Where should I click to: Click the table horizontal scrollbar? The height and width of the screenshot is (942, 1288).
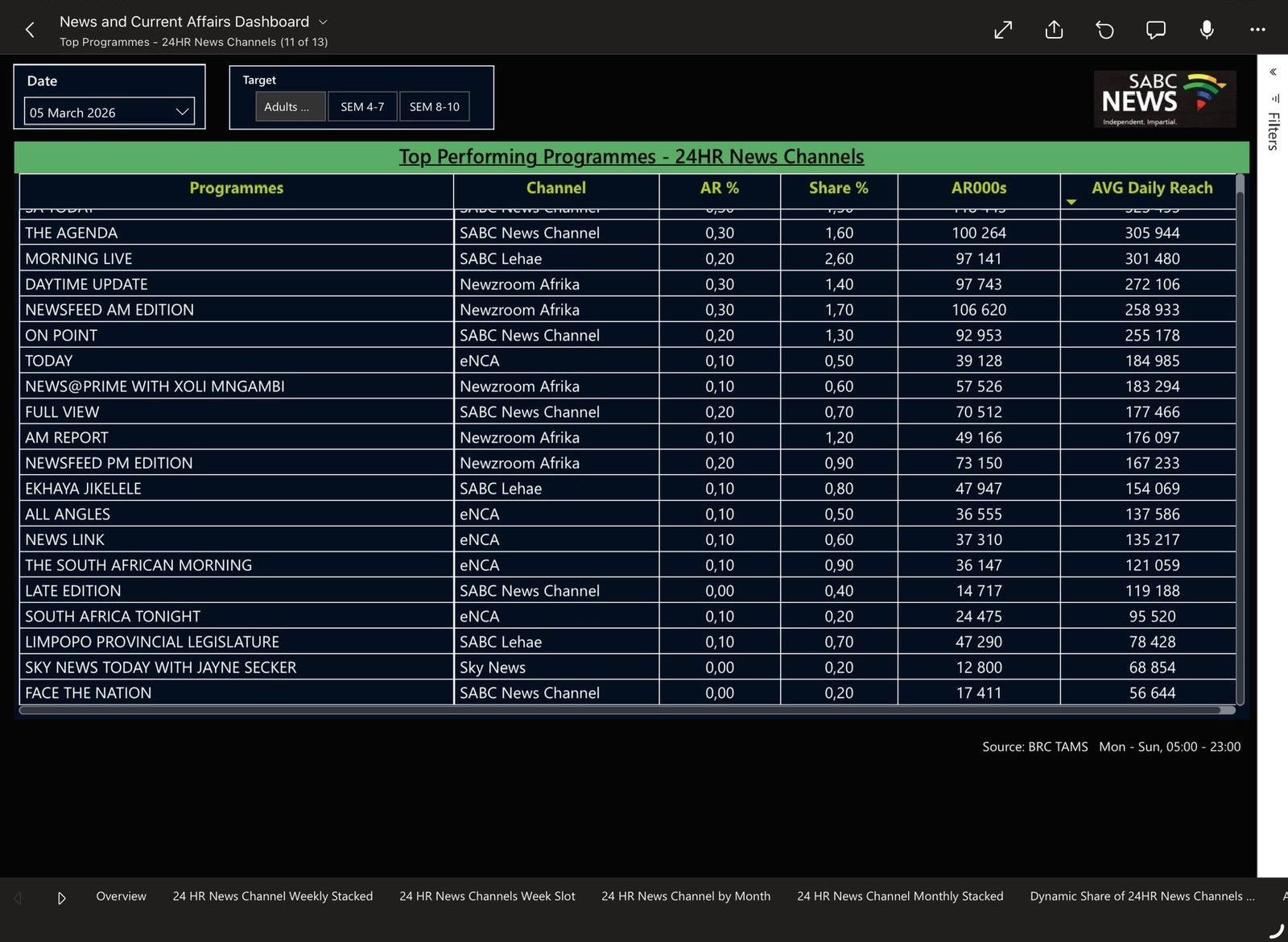pyautogui.click(x=627, y=710)
